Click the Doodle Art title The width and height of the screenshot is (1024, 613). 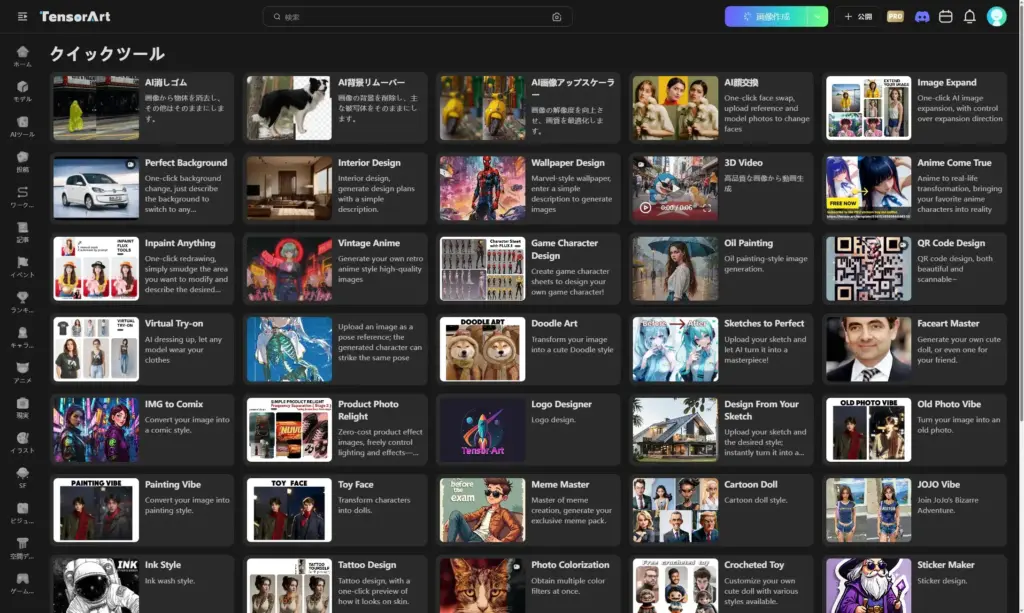click(554, 323)
